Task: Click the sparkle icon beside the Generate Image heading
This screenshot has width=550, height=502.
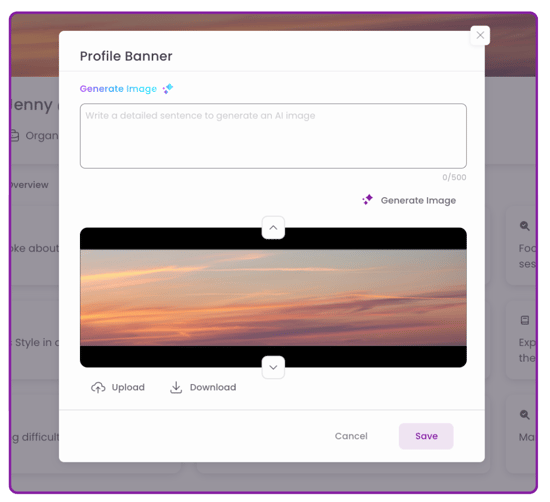Action: 168,89
